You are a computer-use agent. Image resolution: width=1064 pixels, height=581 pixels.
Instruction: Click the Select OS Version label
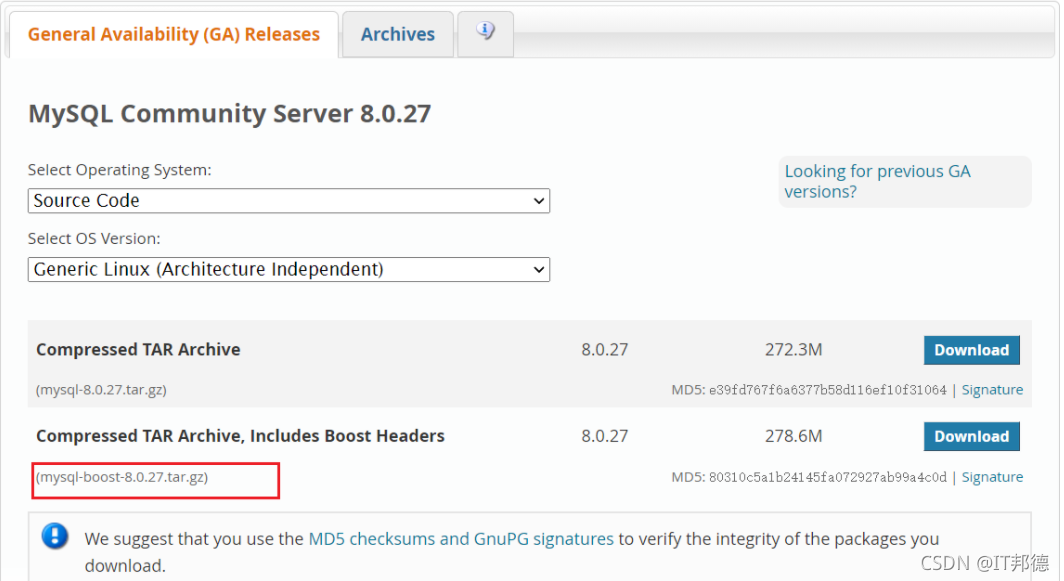tap(94, 239)
